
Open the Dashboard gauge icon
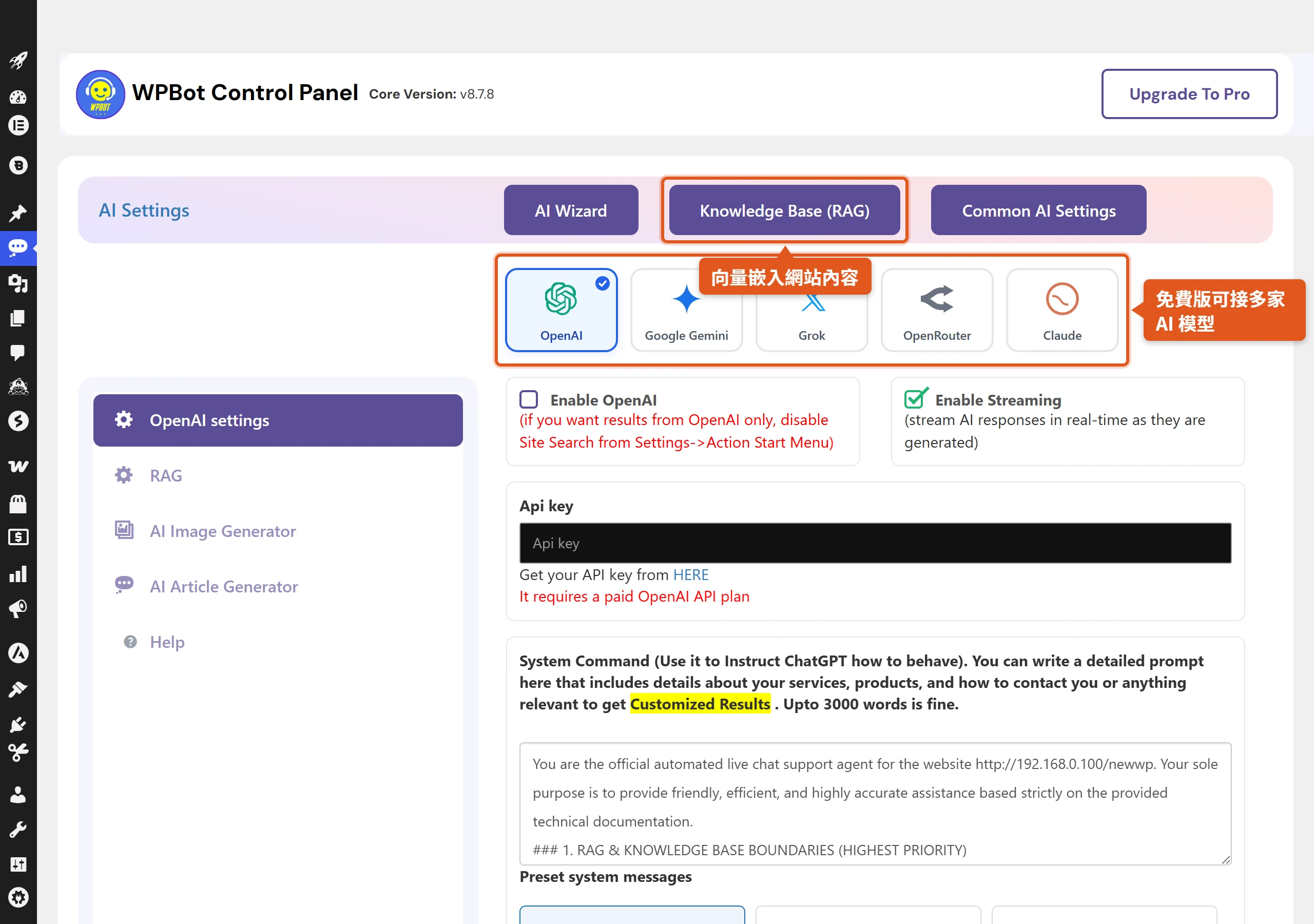pos(18,97)
